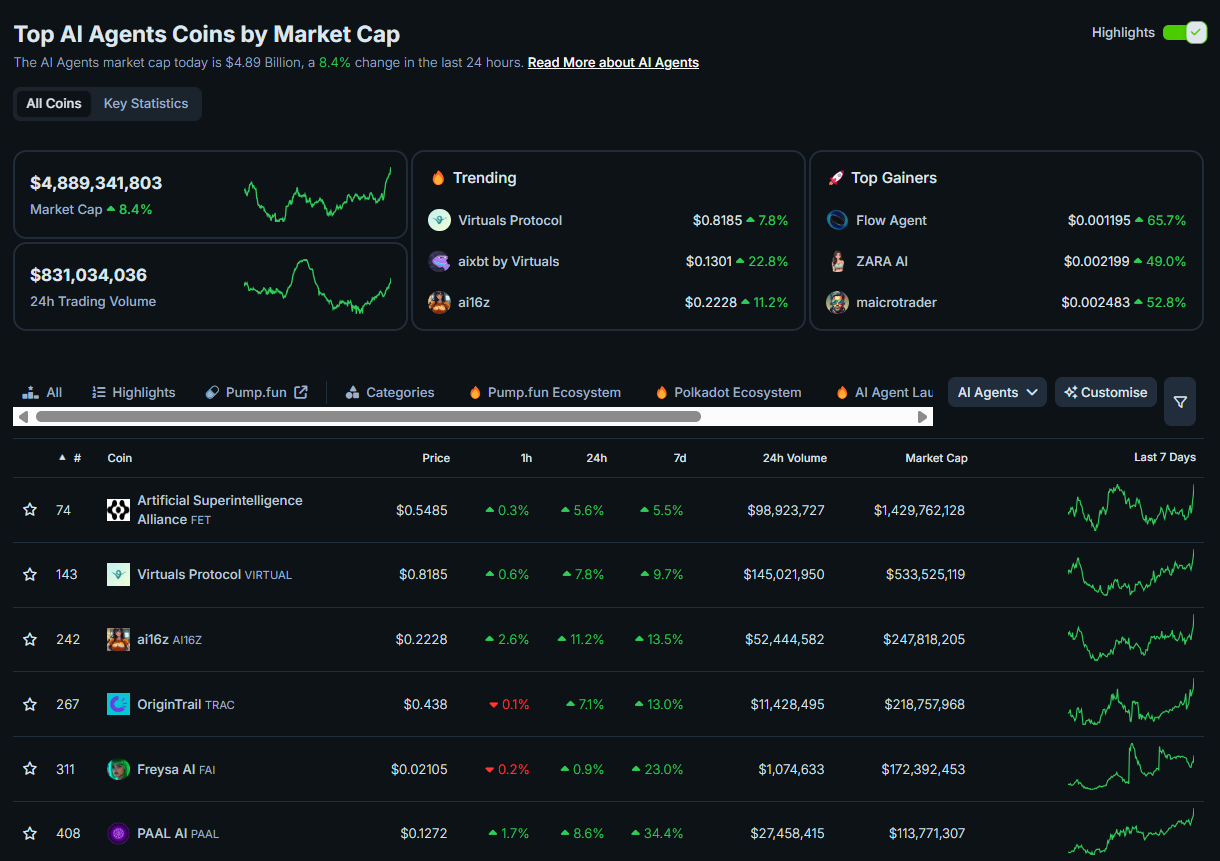
Task: Open the Customise button
Action: coord(1106,392)
